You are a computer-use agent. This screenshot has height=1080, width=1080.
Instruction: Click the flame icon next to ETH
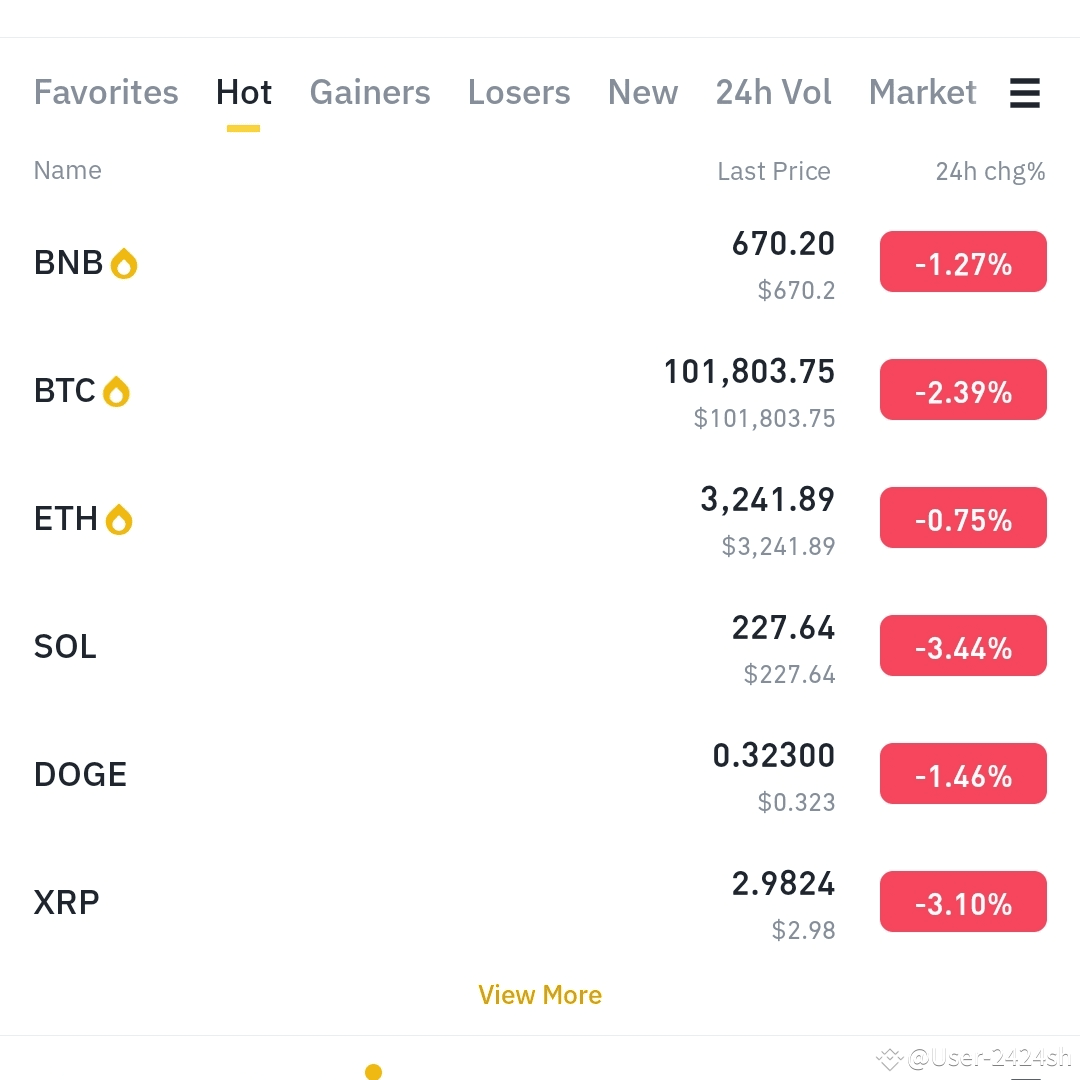point(120,519)
